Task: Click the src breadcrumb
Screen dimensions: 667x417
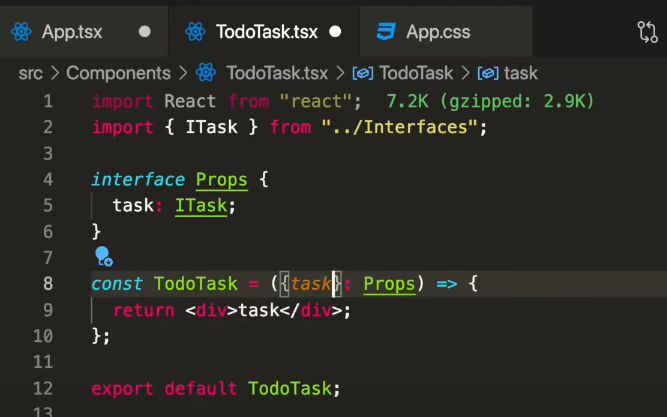Action: coord(31,73)
